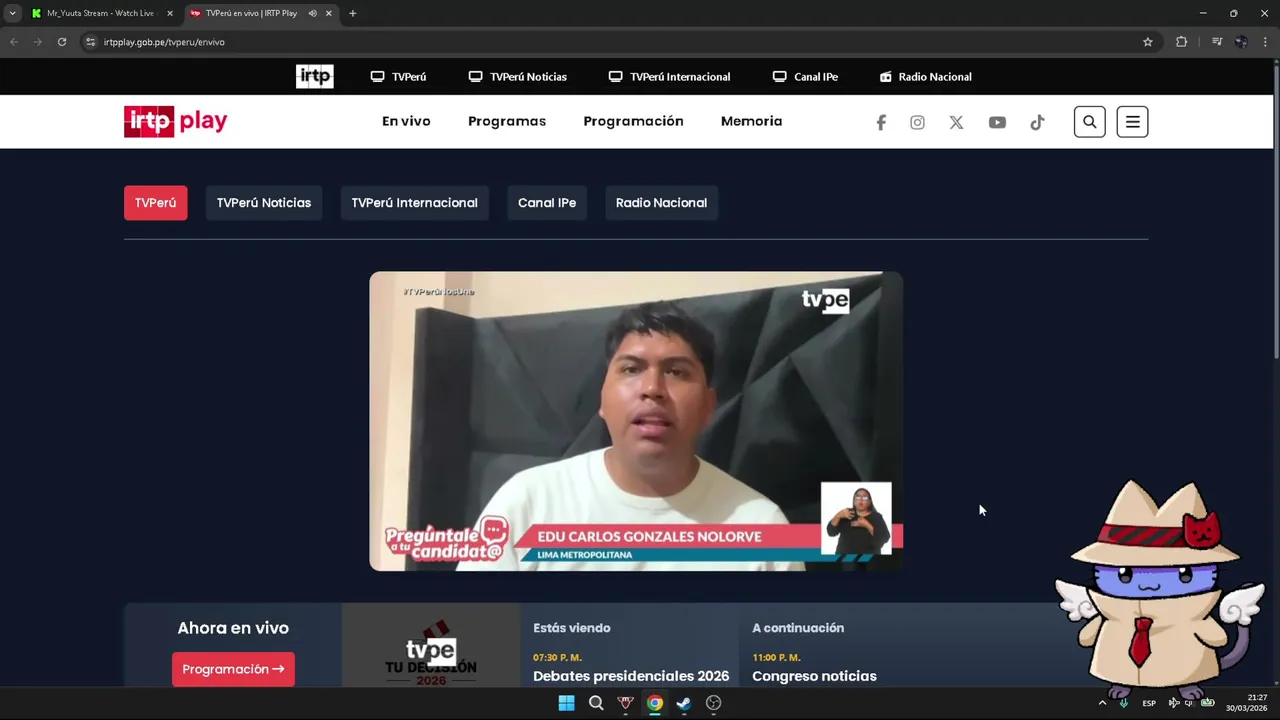Switch to Canal IPe channel tab
This screenshot has width=1280, height=720.
547,203
